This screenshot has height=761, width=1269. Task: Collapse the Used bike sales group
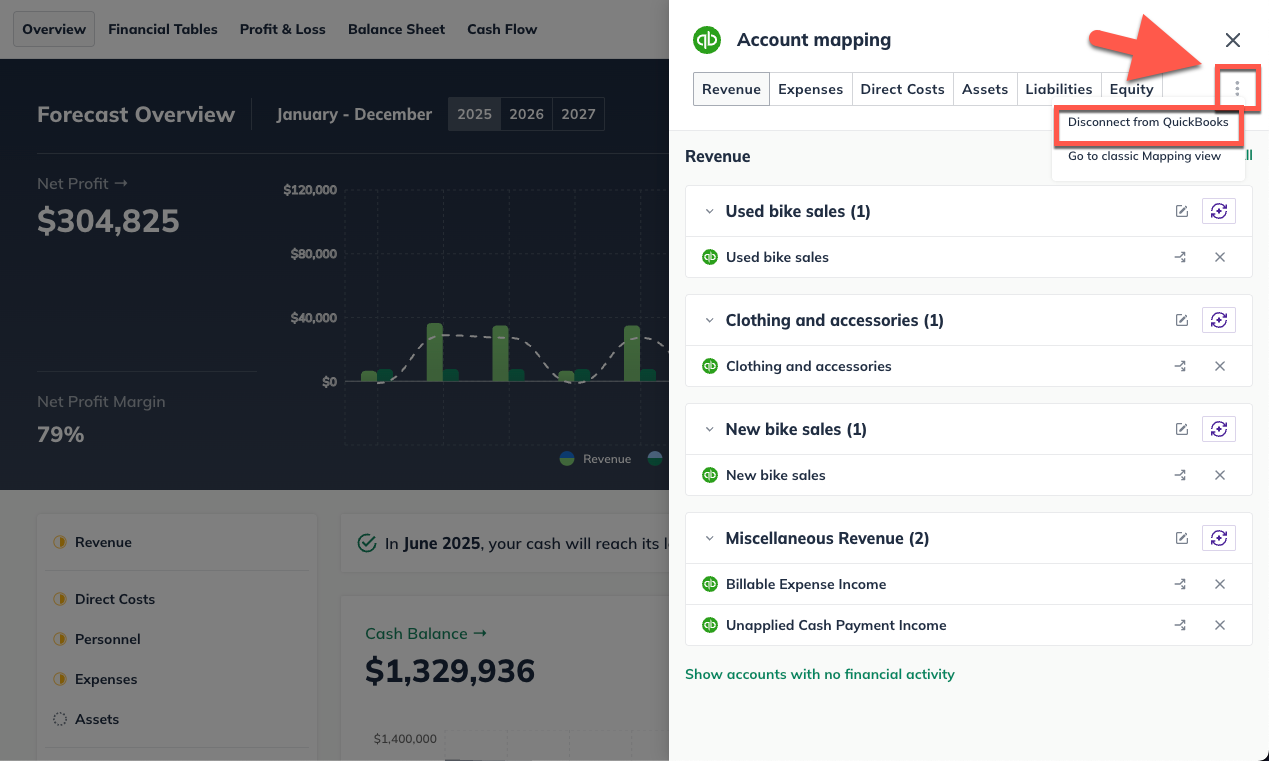point(709,212)
